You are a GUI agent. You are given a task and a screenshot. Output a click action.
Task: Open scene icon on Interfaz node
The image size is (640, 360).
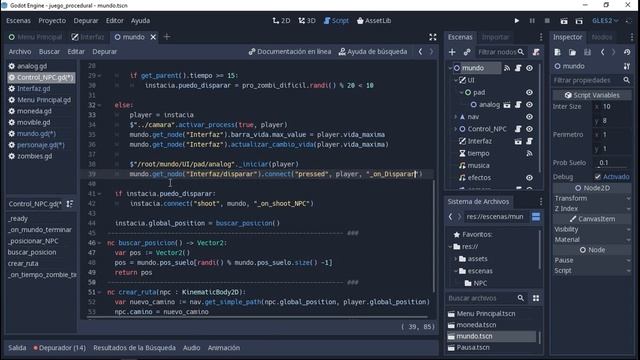(518, 141)
